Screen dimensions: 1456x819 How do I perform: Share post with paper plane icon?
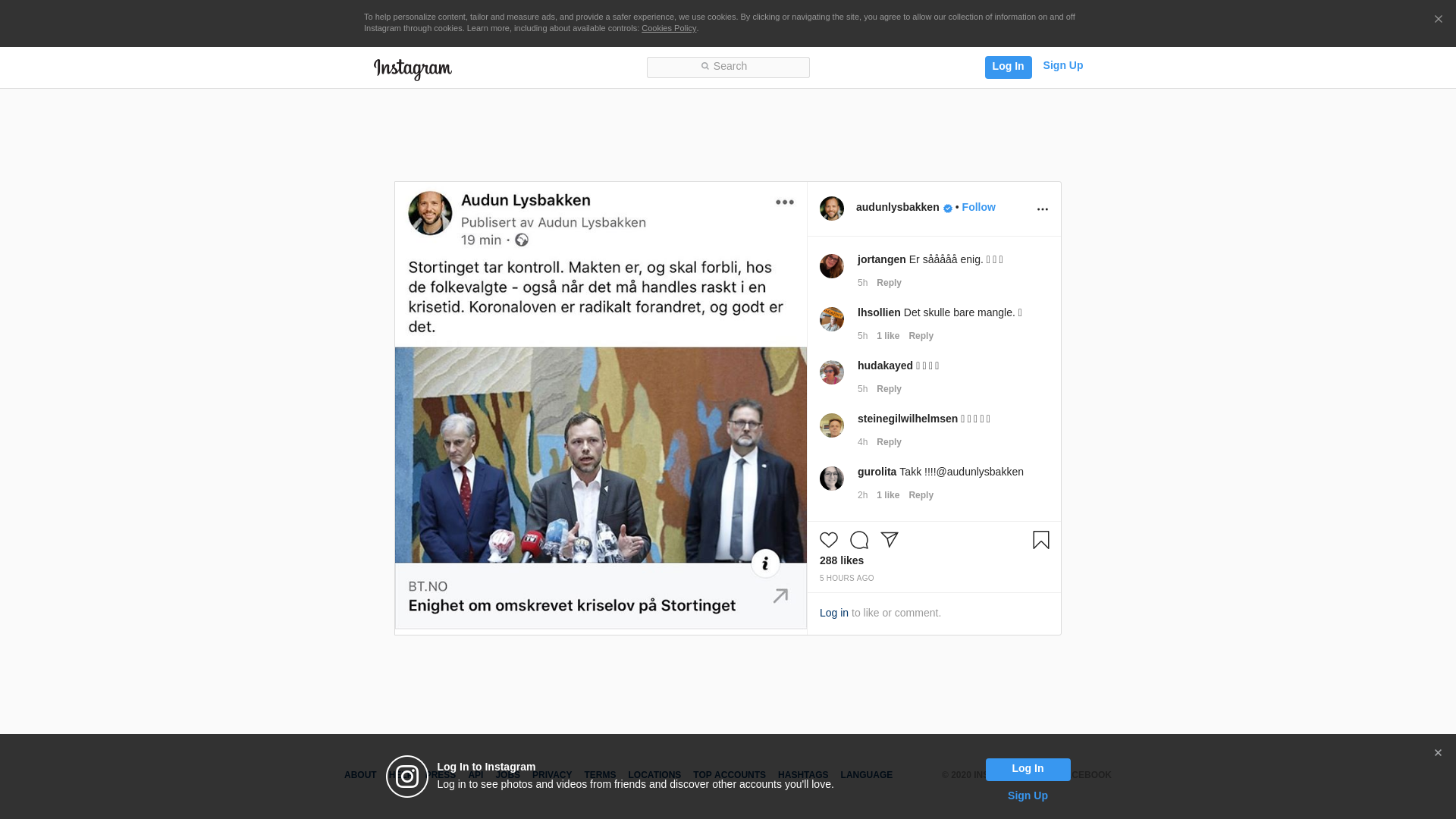pos(890,540)
